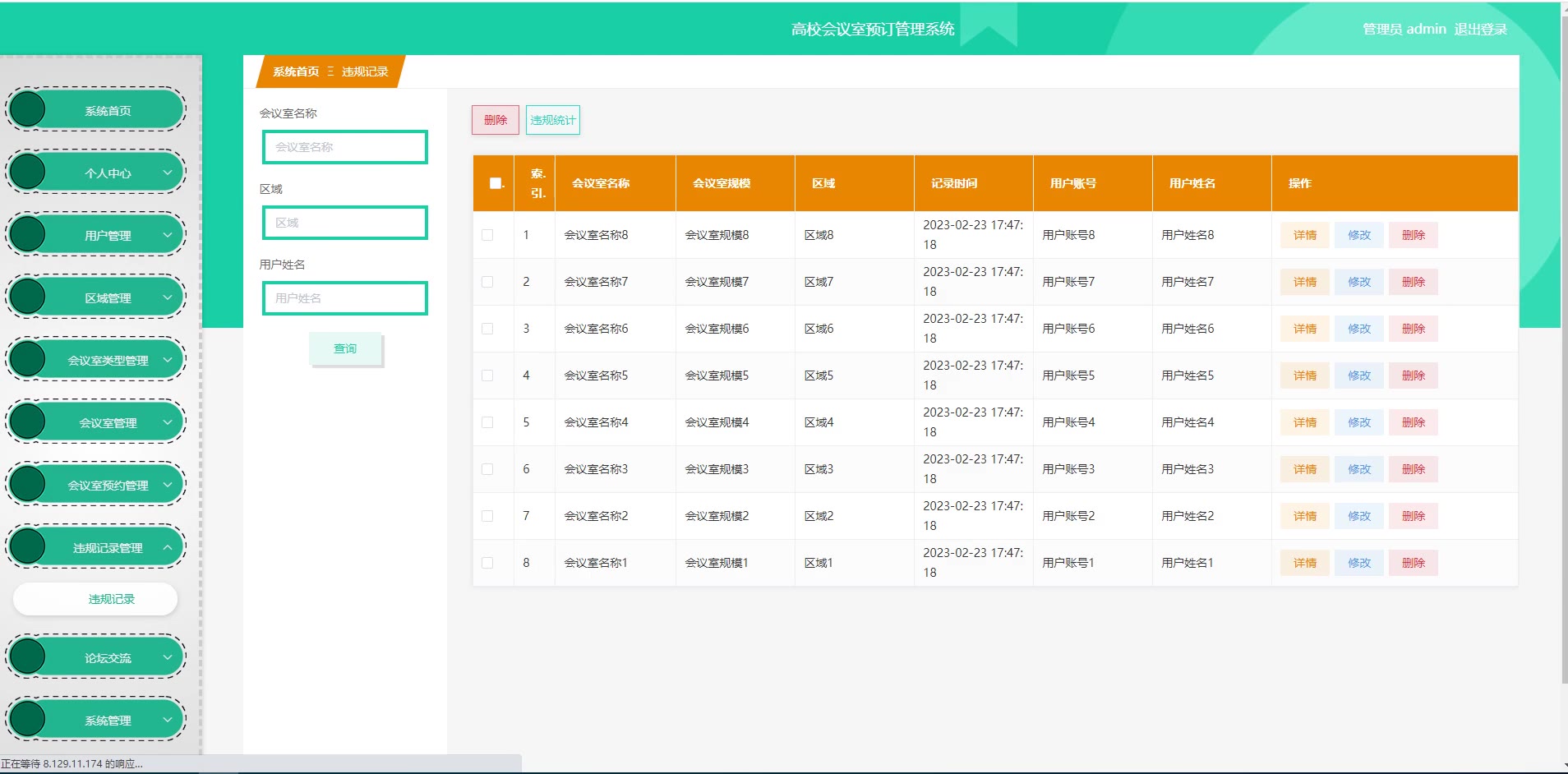The image size is (1568, 774).
Task: Go to 系统首页 in the breadcrumb
Action: click(x=296, y=72)
